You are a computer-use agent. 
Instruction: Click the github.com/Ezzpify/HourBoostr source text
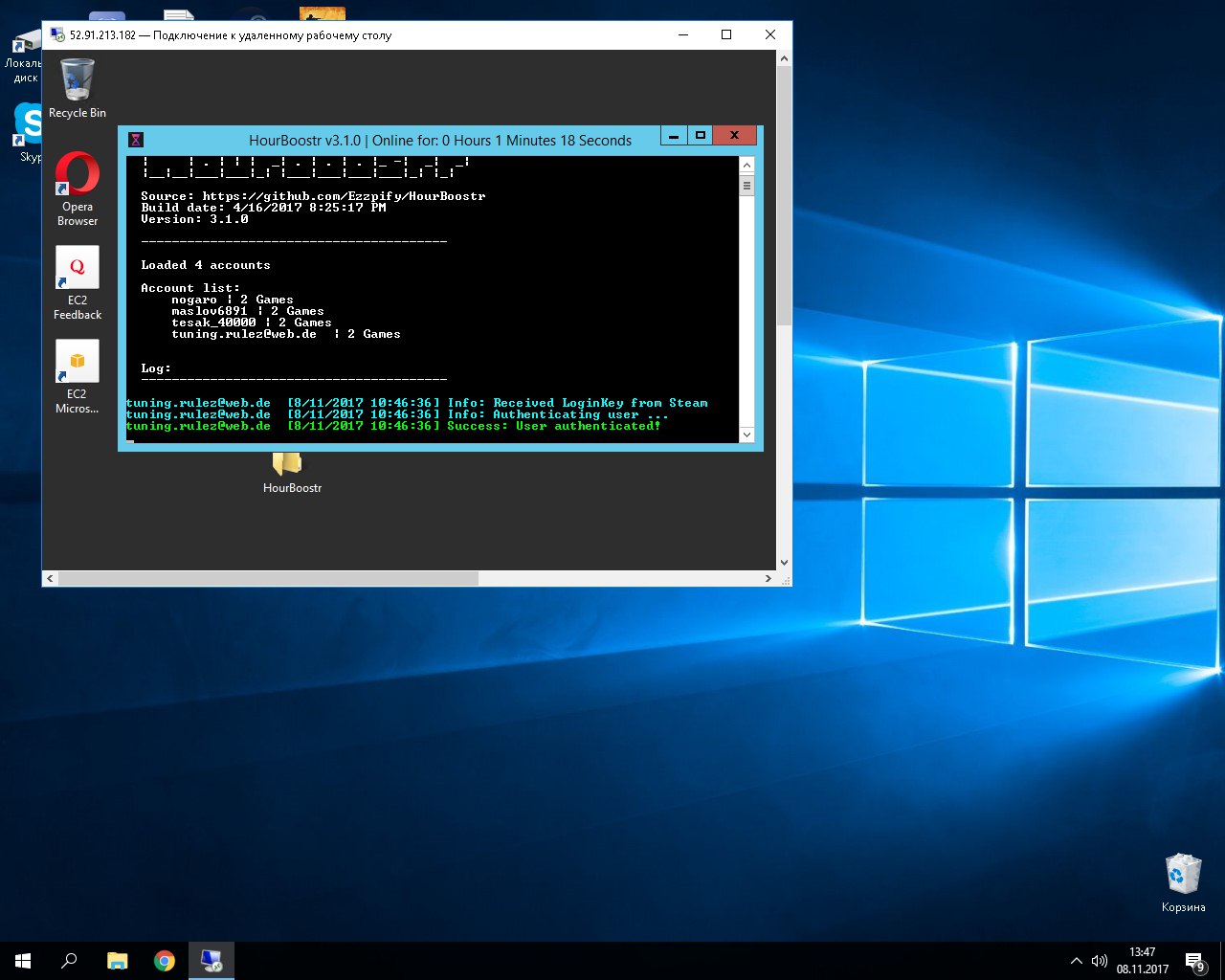pos(344,196)
